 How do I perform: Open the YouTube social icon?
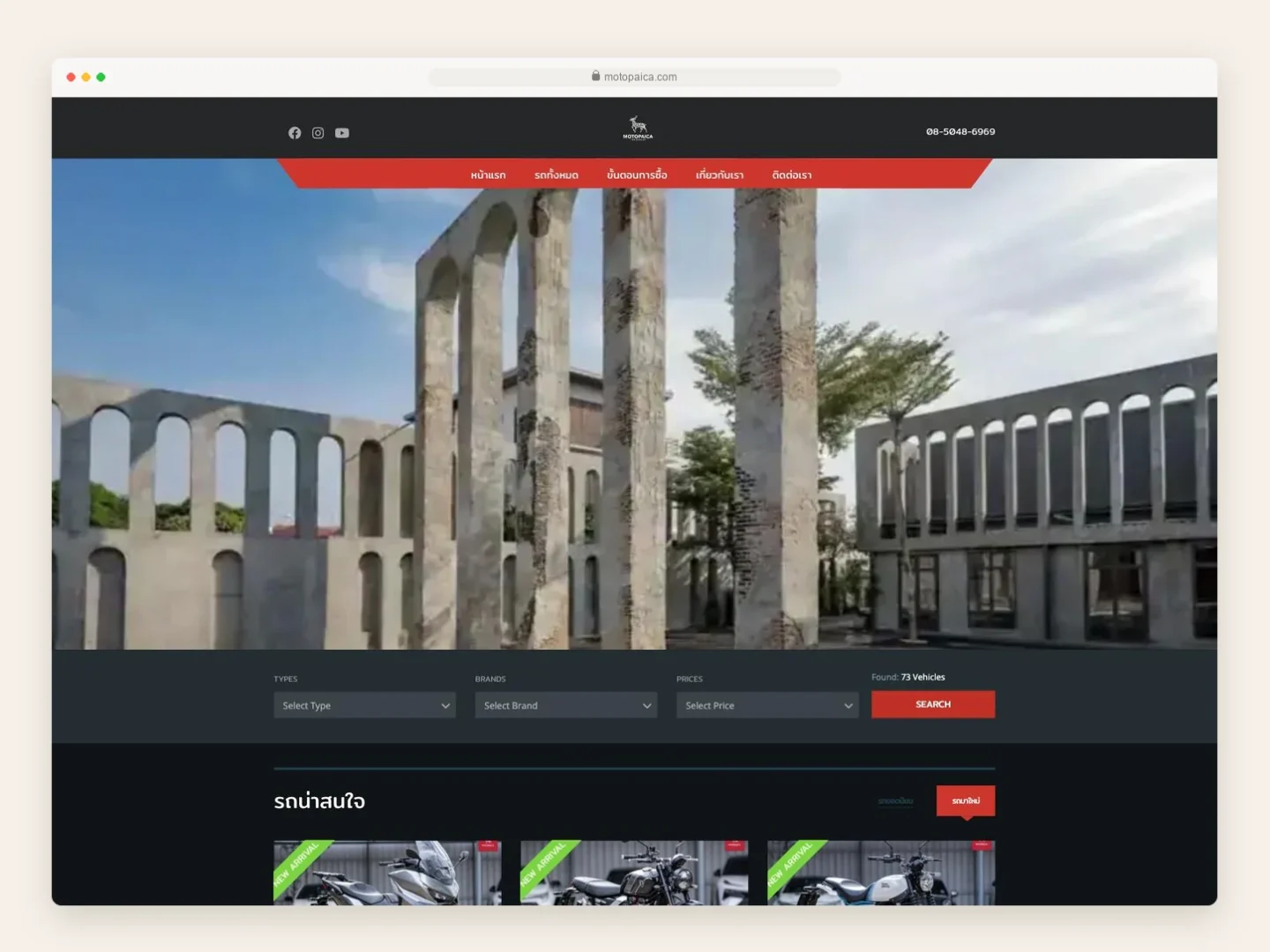(x=342, y=133)
